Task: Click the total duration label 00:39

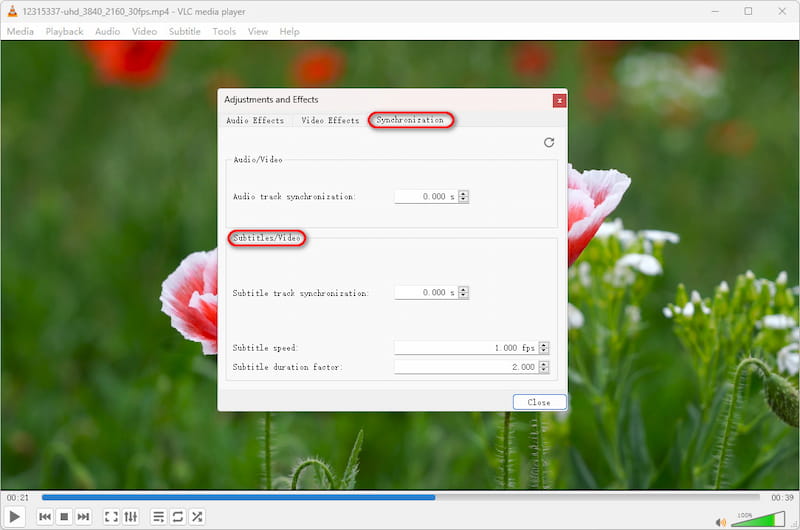Action: click(x=782, y=497)
